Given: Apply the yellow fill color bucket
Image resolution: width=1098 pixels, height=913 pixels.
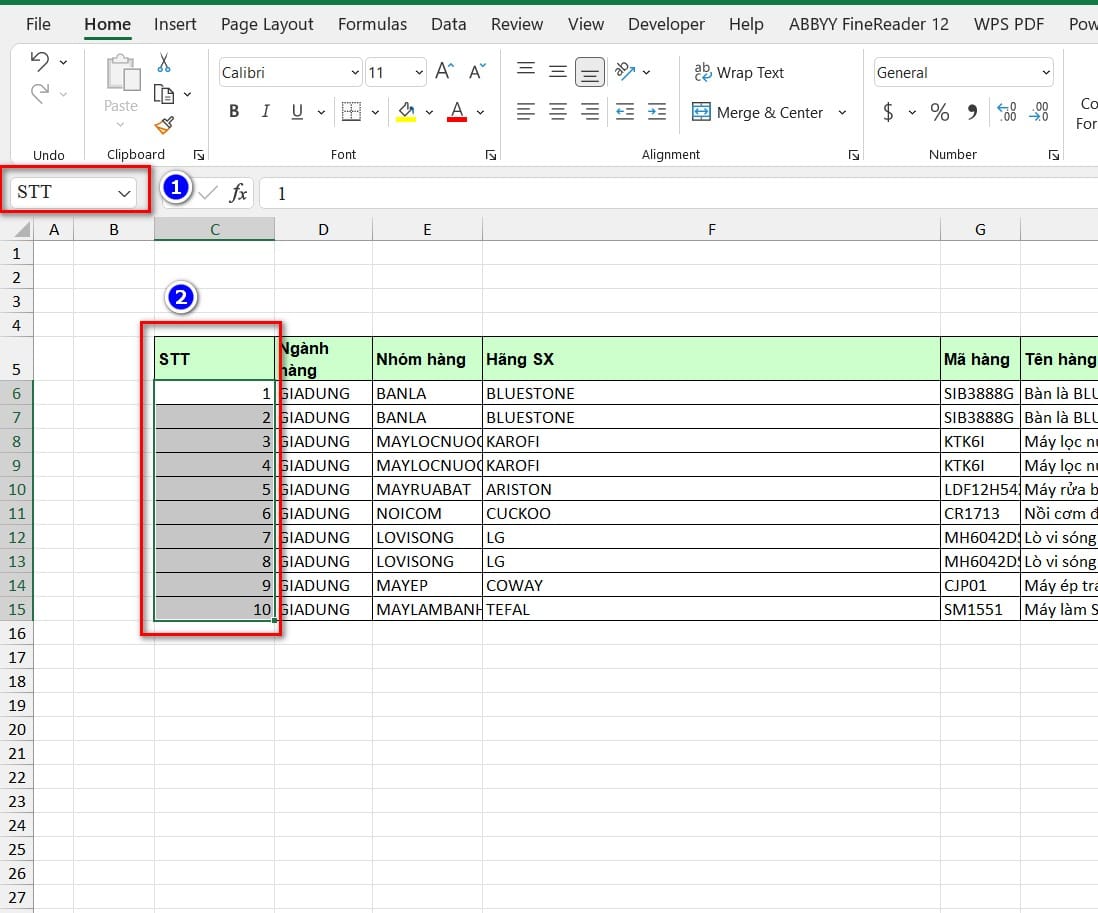Looking at the screenshot, I should click(406, 111).
